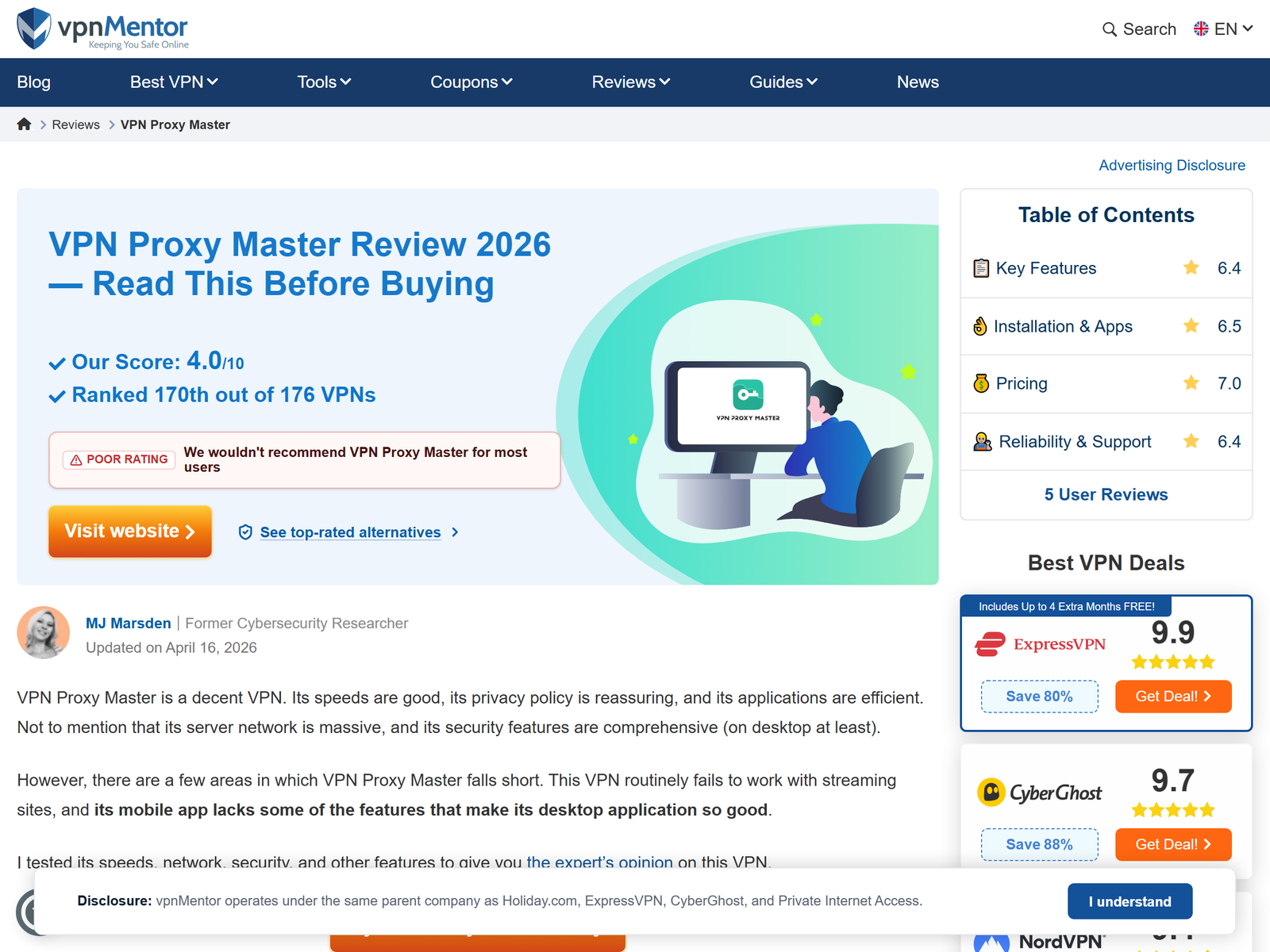The width and height of the screenshot is (1270, 952).
Task: Click the Installation & Apps icon
Action: [980, 326]
